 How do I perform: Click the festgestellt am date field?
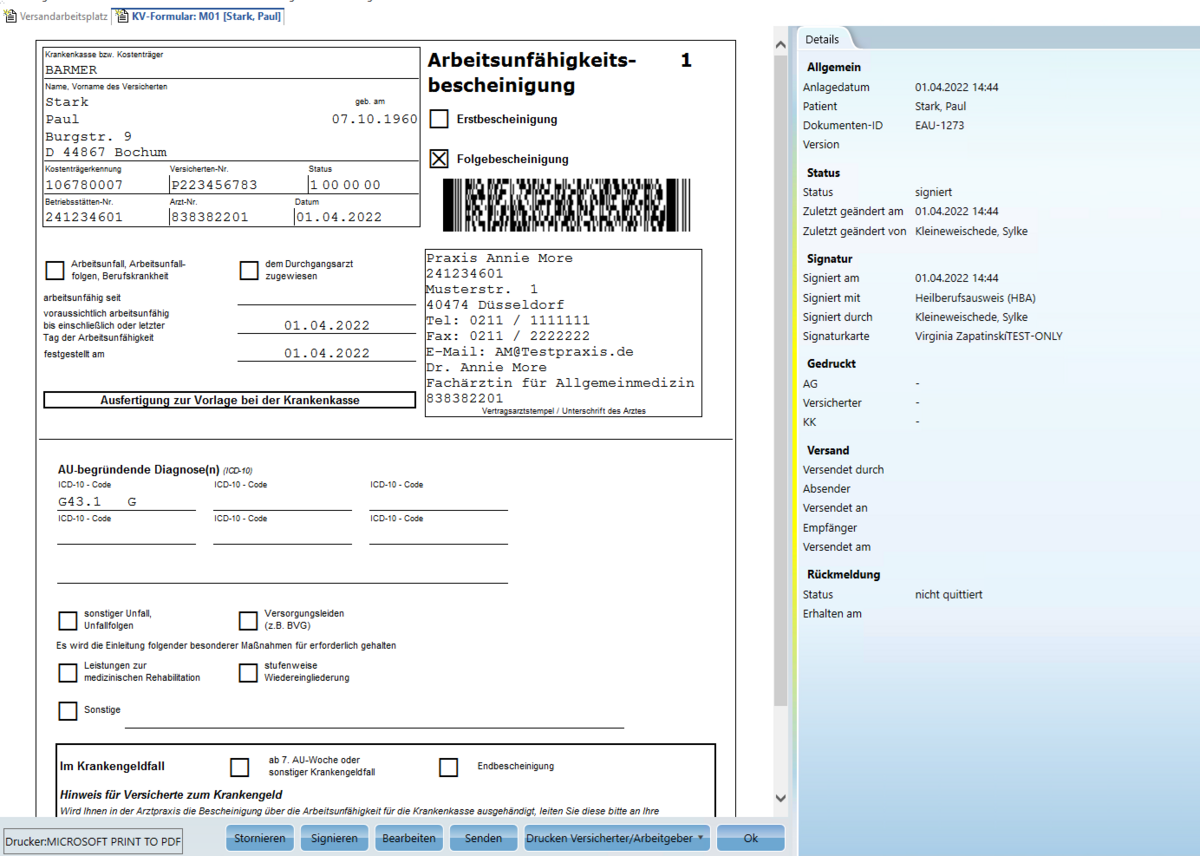pyautogui.click(x=326, y=352)
